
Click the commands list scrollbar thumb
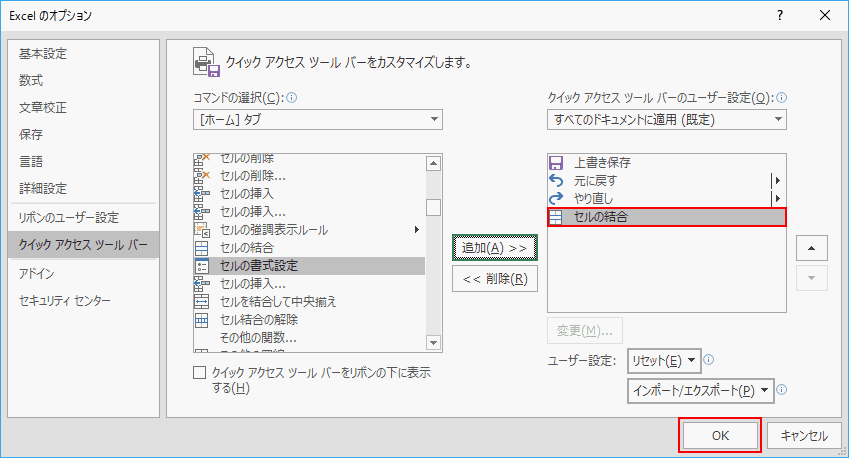[x=433, y=207]
